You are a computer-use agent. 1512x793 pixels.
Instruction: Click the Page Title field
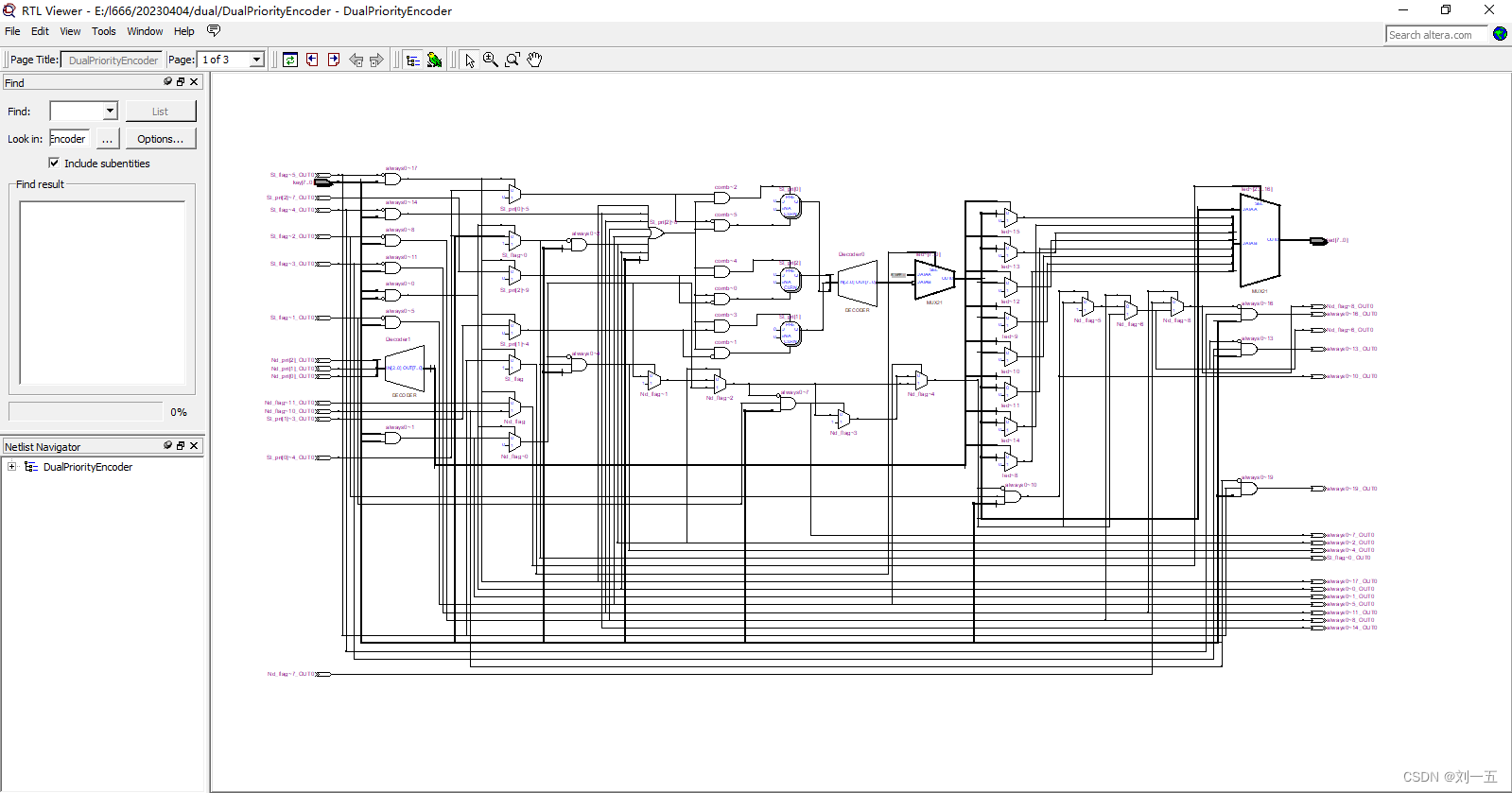(x=112, y=60)
